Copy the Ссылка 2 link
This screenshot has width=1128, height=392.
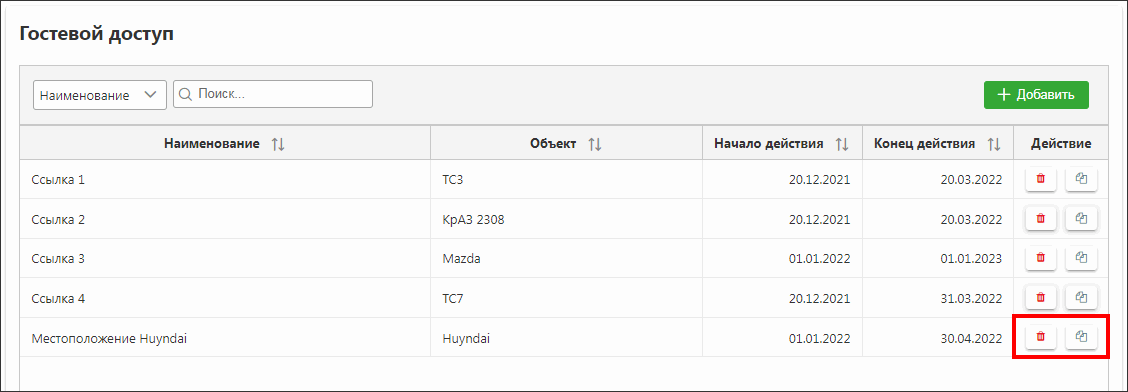point(1081,218)
